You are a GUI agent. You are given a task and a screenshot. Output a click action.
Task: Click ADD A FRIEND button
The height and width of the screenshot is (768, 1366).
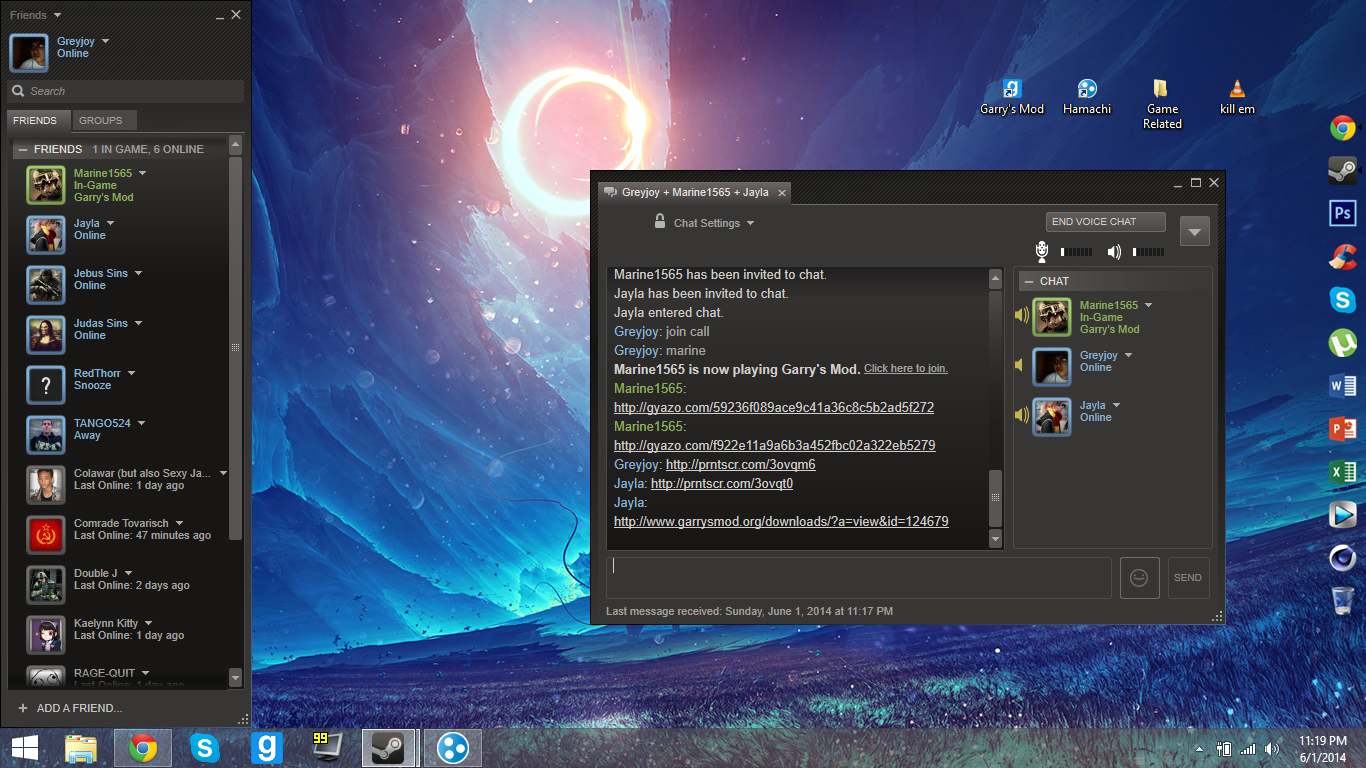click(70, 708)
